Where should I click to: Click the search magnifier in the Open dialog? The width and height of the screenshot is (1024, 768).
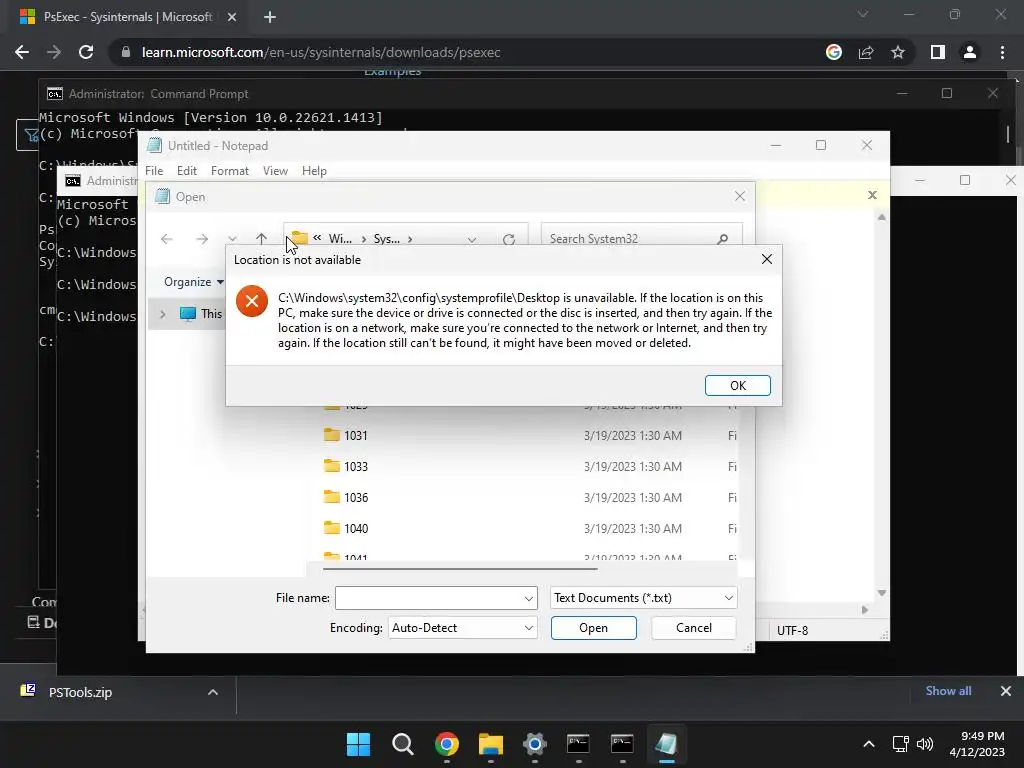click(722, 239)
